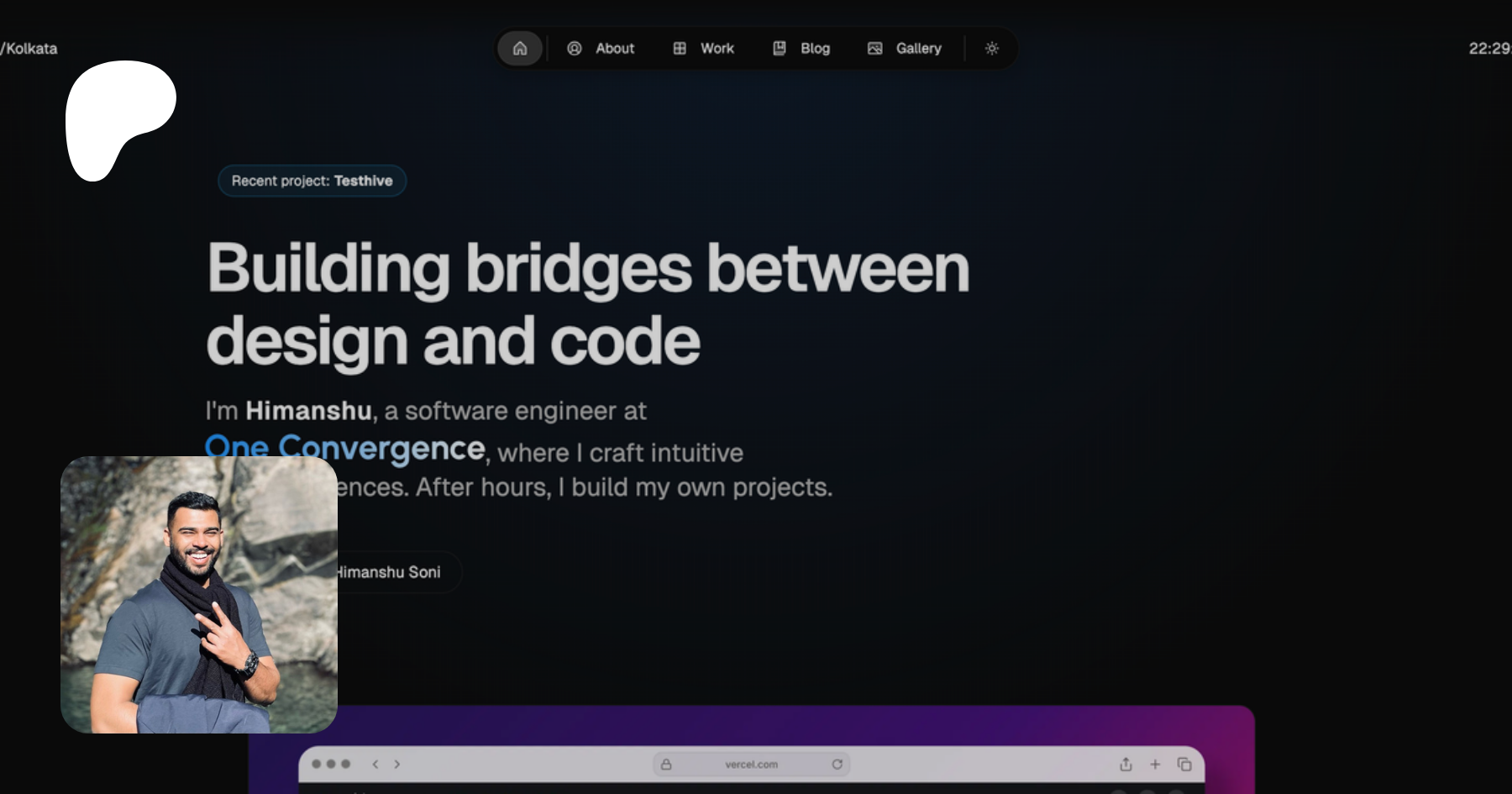This screenshot has width=1512, height=794.
Task: Click the vercel.com address bar
Action: tap(751, 764)
